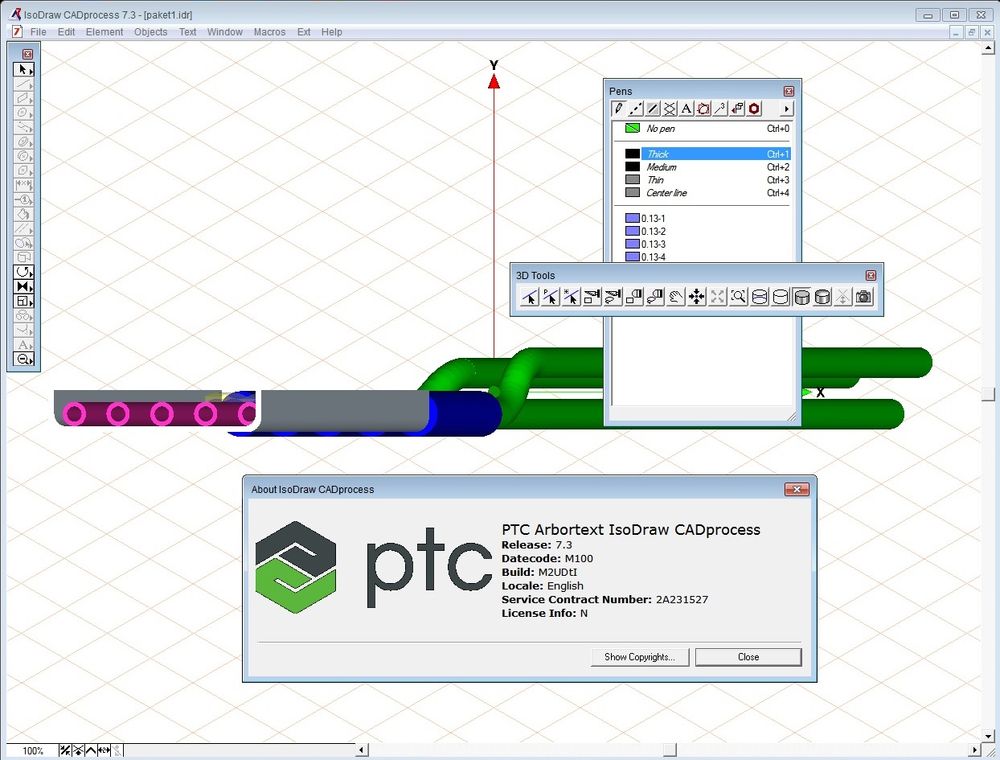1000x760 pixels.
Task: Toggle the shaded cylinder display mode in 3D Tools
Action: (x=802, y=296)
